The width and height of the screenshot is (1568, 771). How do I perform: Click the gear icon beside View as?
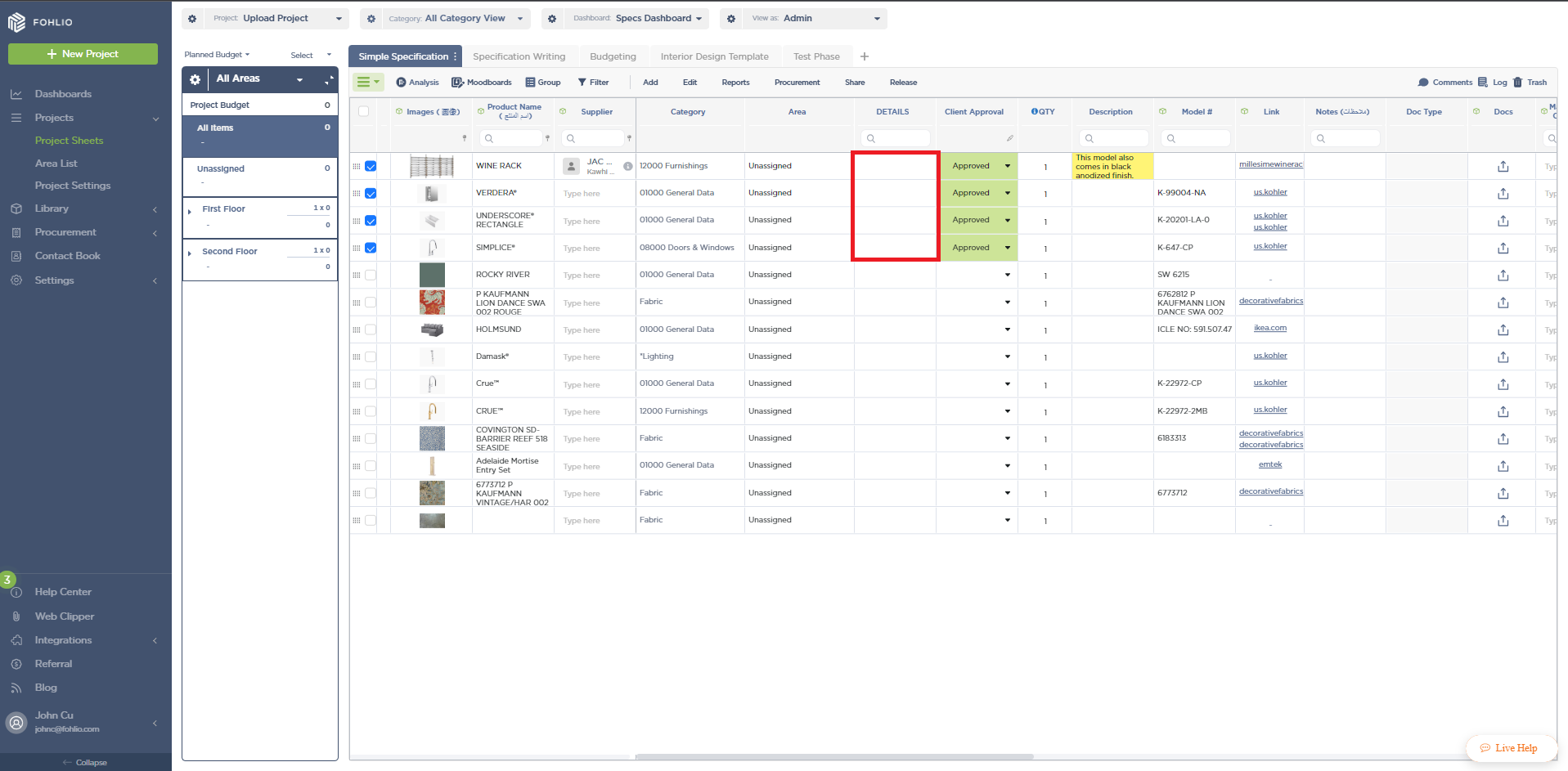(x=731, y=19)
